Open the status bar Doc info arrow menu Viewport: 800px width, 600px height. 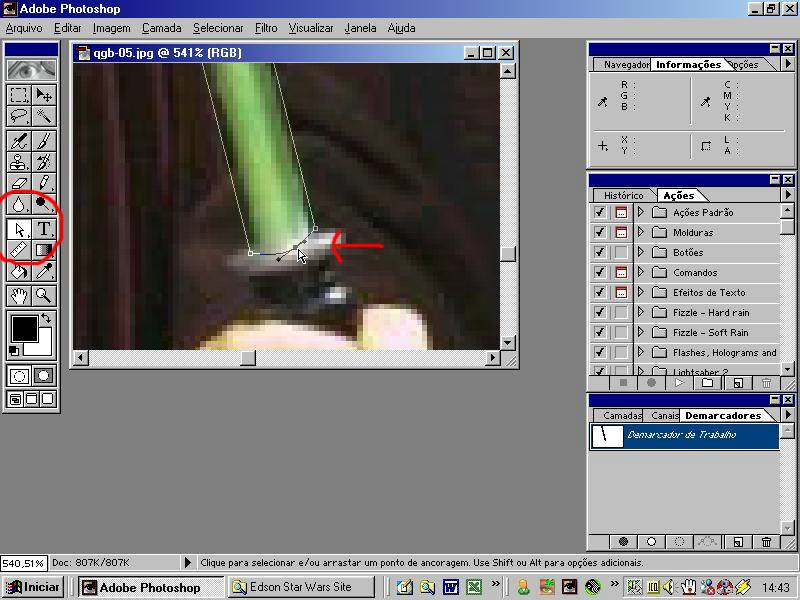click(x=187, y=562)
